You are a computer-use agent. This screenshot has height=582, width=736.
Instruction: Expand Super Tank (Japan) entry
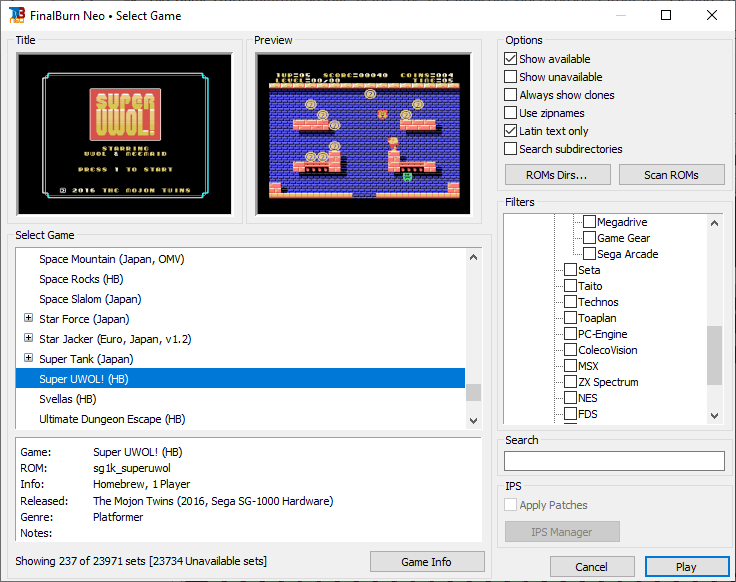coord(29,358)
